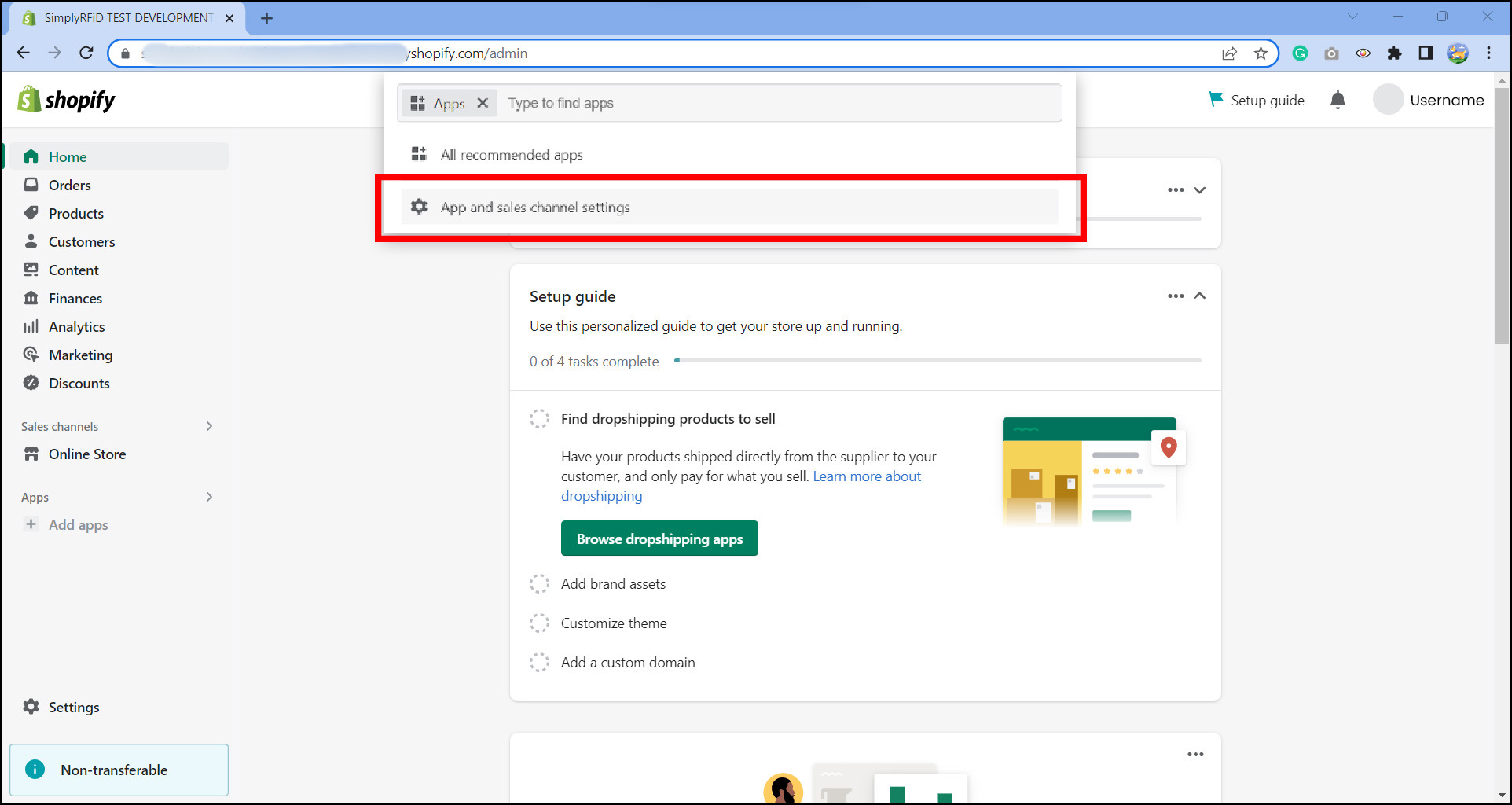
Task: Expand the top collapsed card chevron
Action: [1199, 190]
